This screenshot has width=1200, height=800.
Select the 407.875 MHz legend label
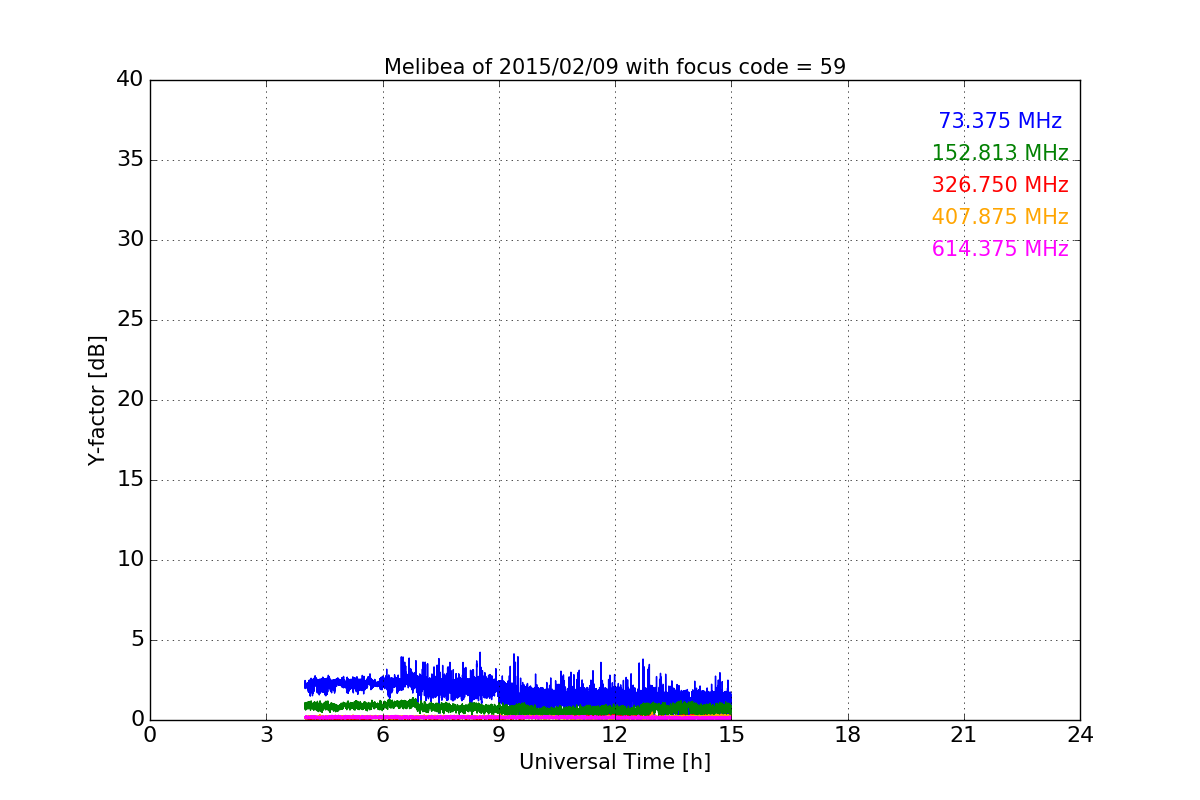tap(1000, 217)
